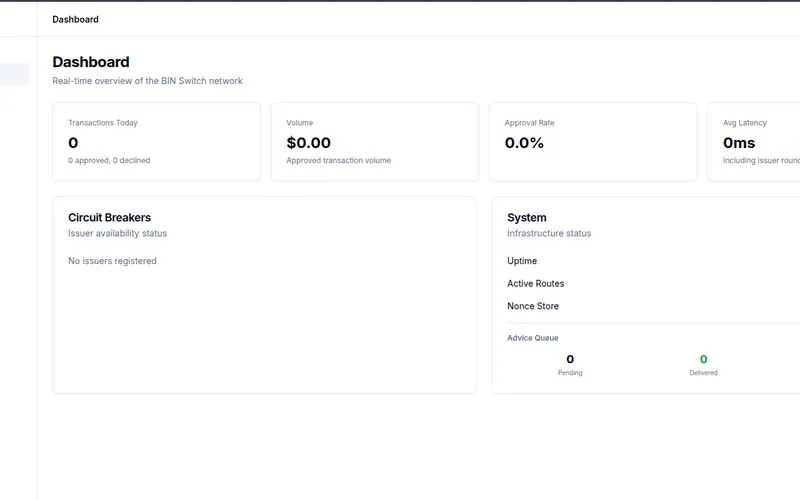
Task: Click the 0.0% approval rate value
Action: 524,143
